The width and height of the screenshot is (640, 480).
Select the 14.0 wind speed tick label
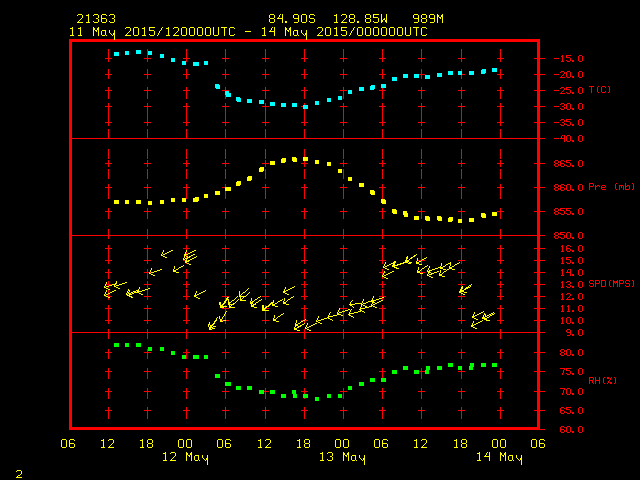tap(571, 273)
